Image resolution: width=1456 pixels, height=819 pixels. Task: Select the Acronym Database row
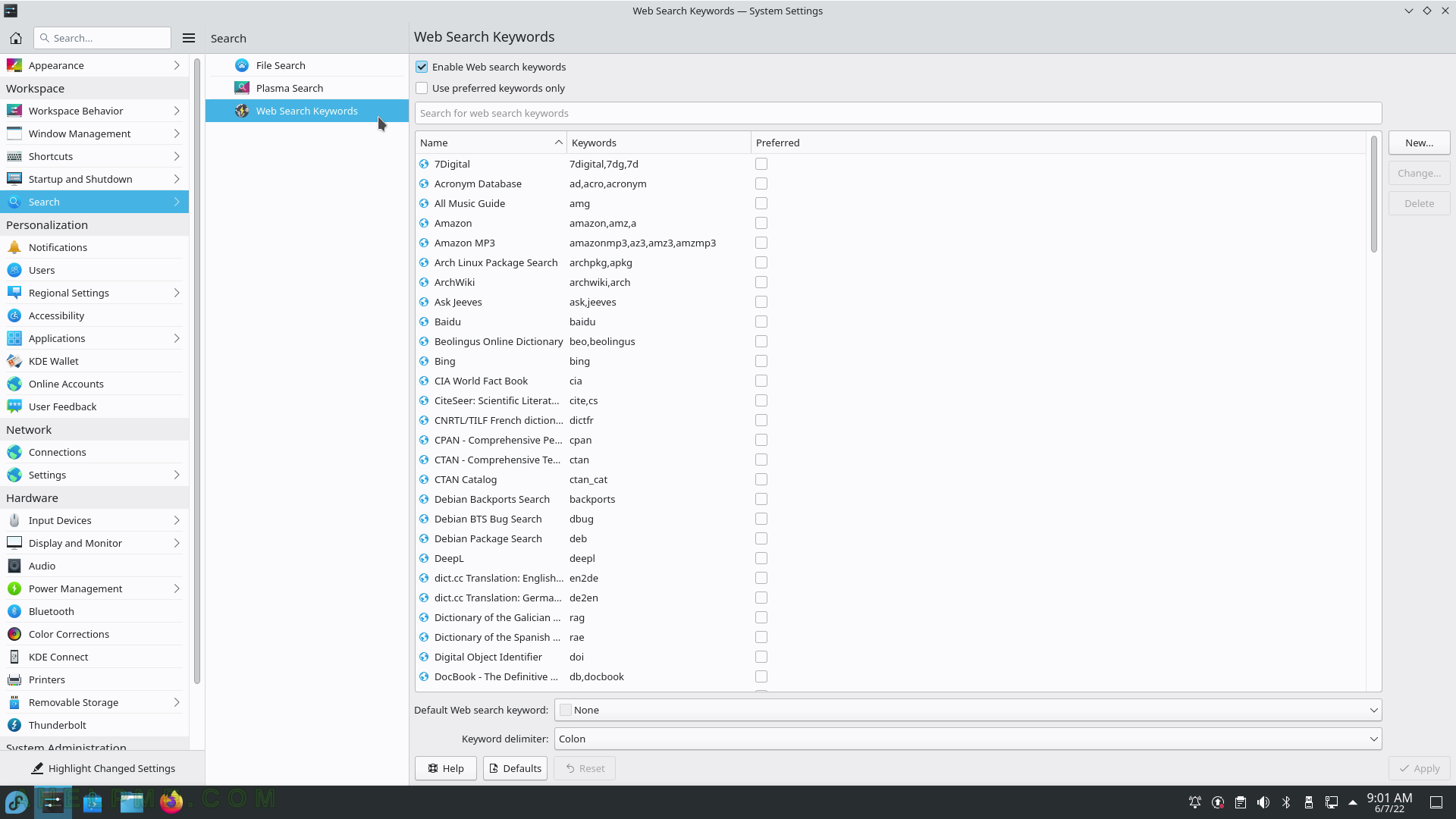(x=890, y=184)
